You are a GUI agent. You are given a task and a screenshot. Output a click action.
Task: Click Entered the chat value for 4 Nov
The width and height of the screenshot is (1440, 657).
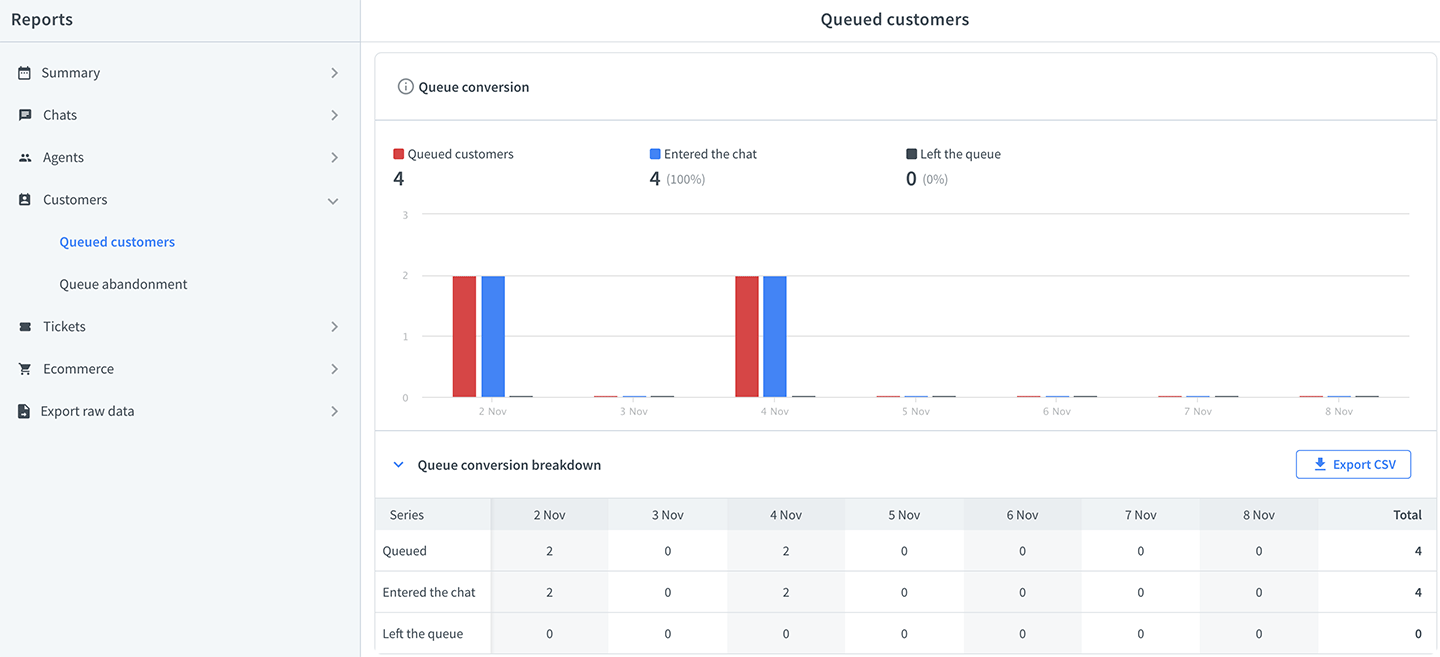pyautogui.click(x=786, y=592)
